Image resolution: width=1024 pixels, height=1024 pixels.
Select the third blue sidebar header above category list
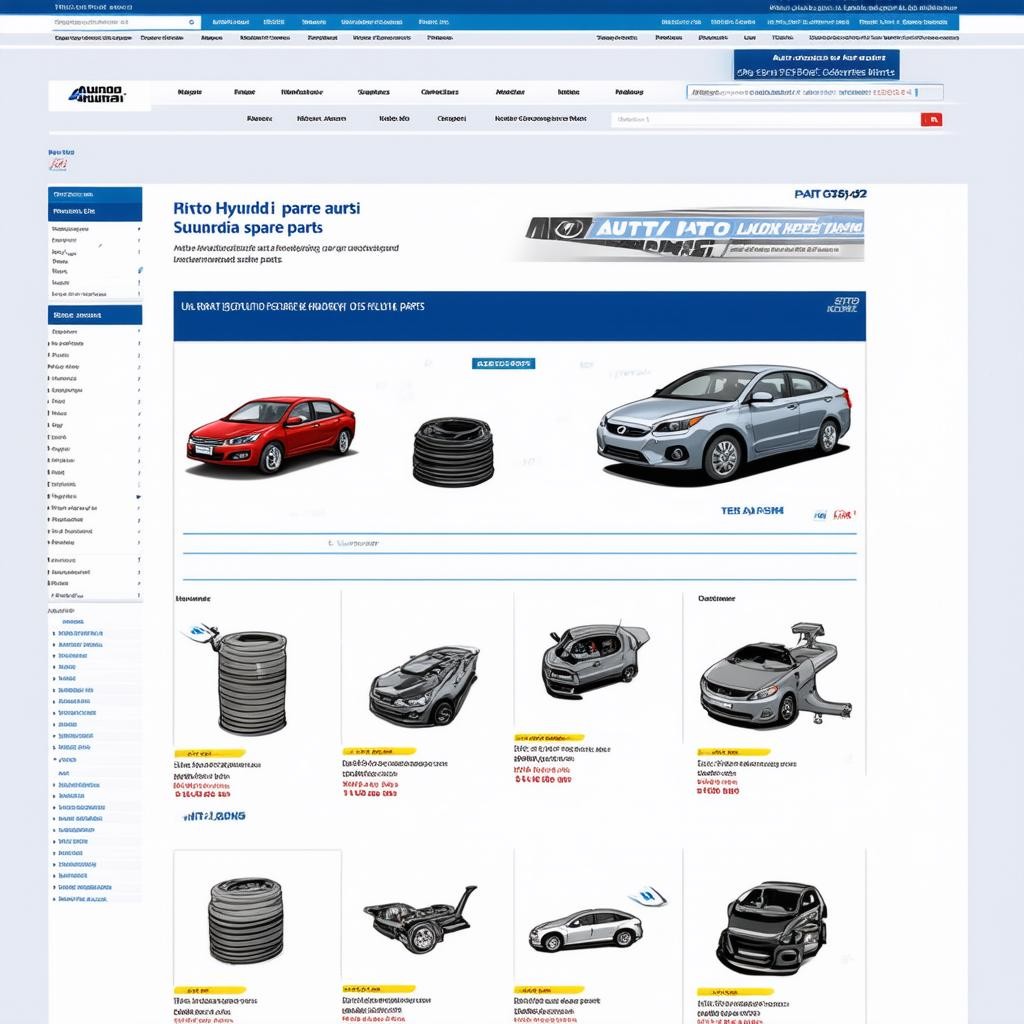pyautogui.click(x=95, y=315)
